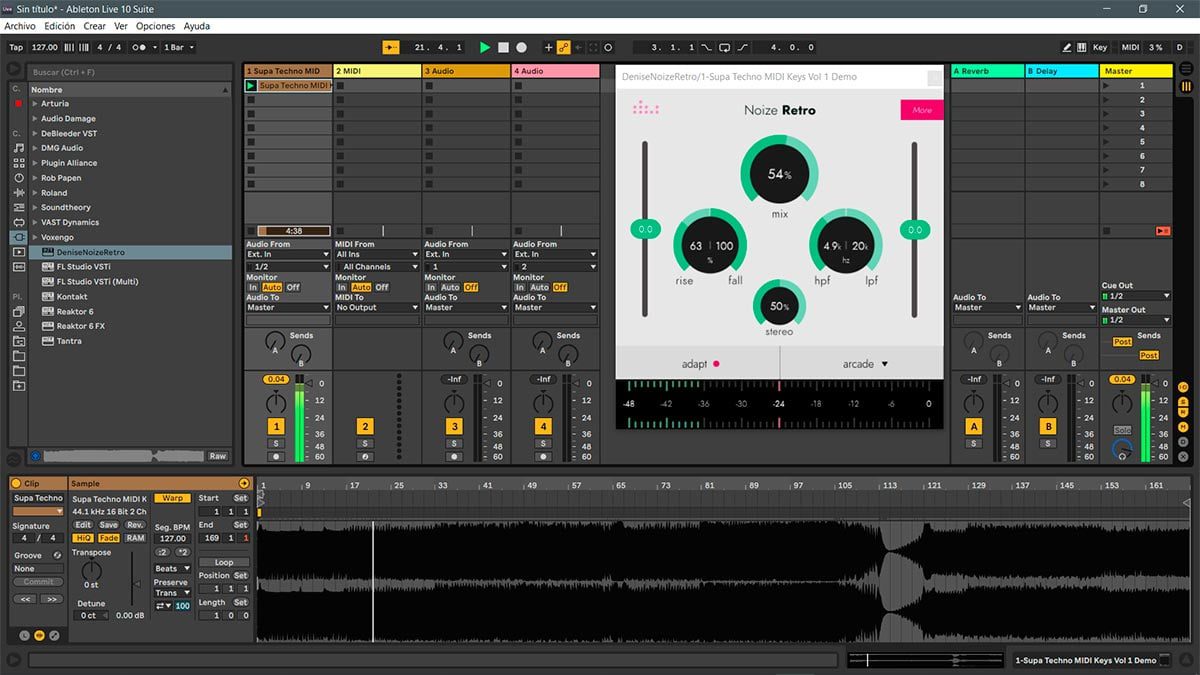
Task: Open the Samples category in the browser sidebar
Action: (x=19, y=267)
